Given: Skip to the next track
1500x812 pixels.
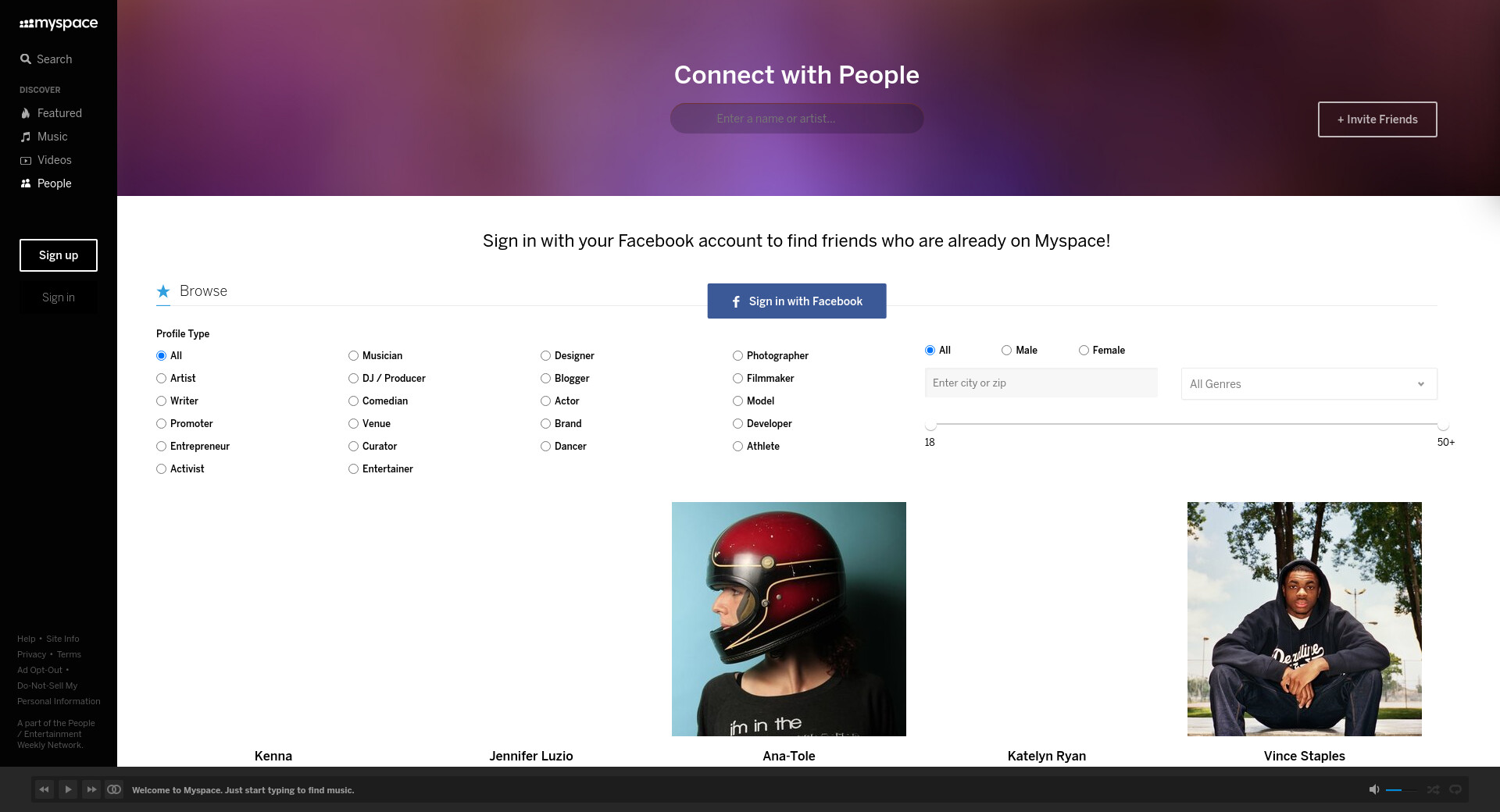Looking at the screenshot, I should [91, 789].
